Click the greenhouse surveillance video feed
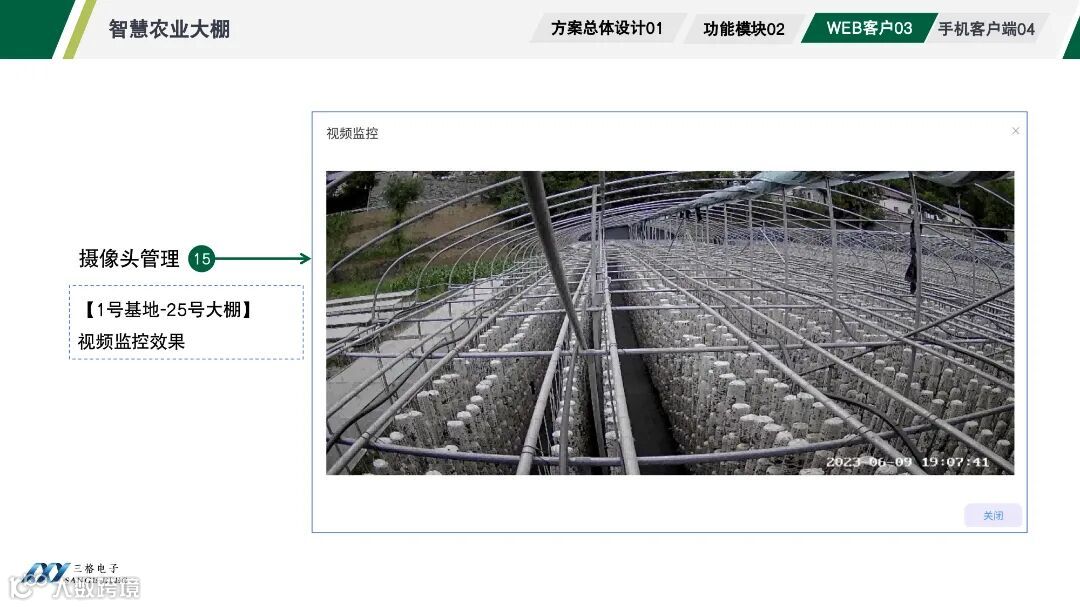This screenshot has height=607, width=1080. point(669,322)
